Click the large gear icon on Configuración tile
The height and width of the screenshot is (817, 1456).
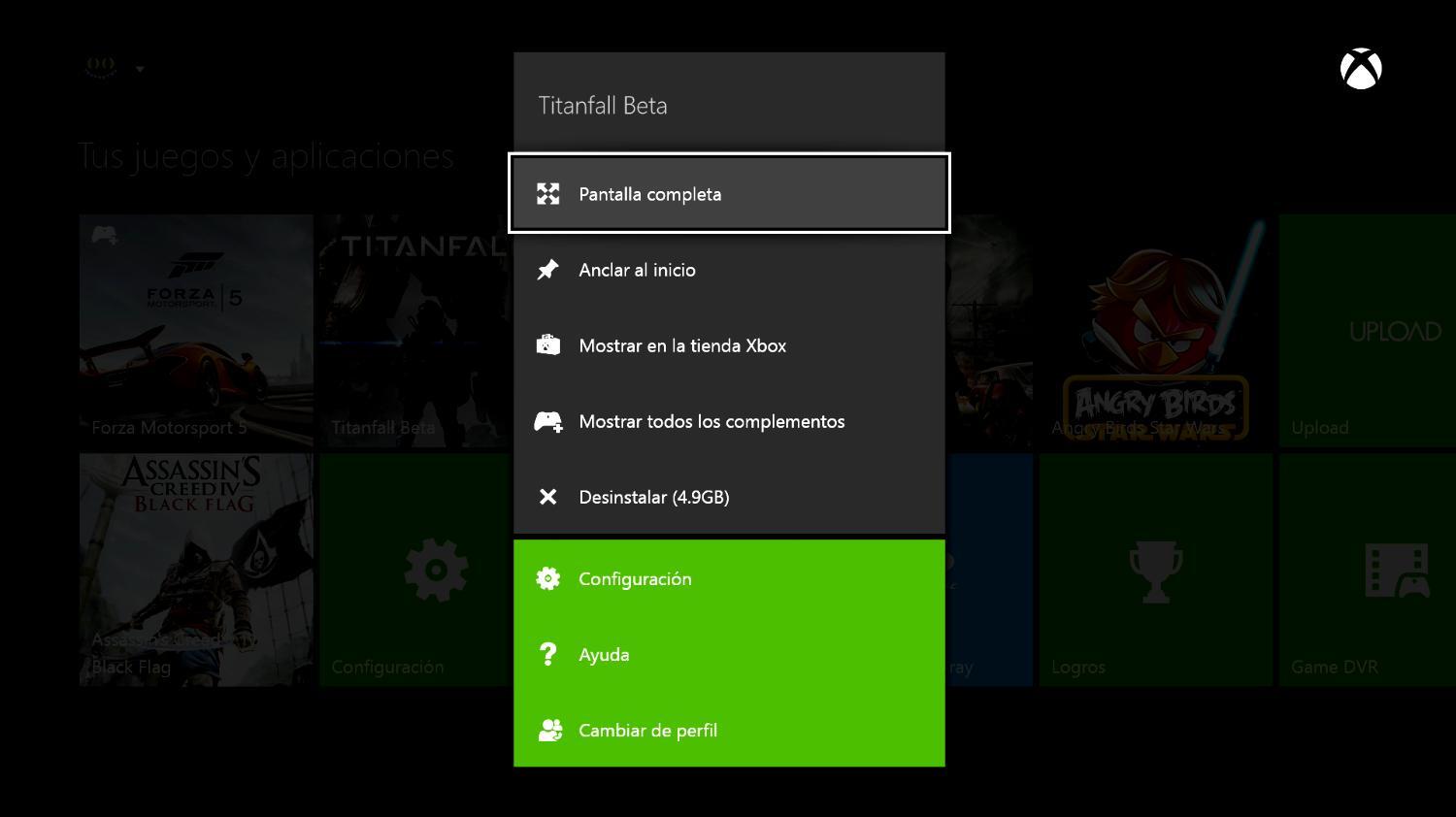point(436,570)
